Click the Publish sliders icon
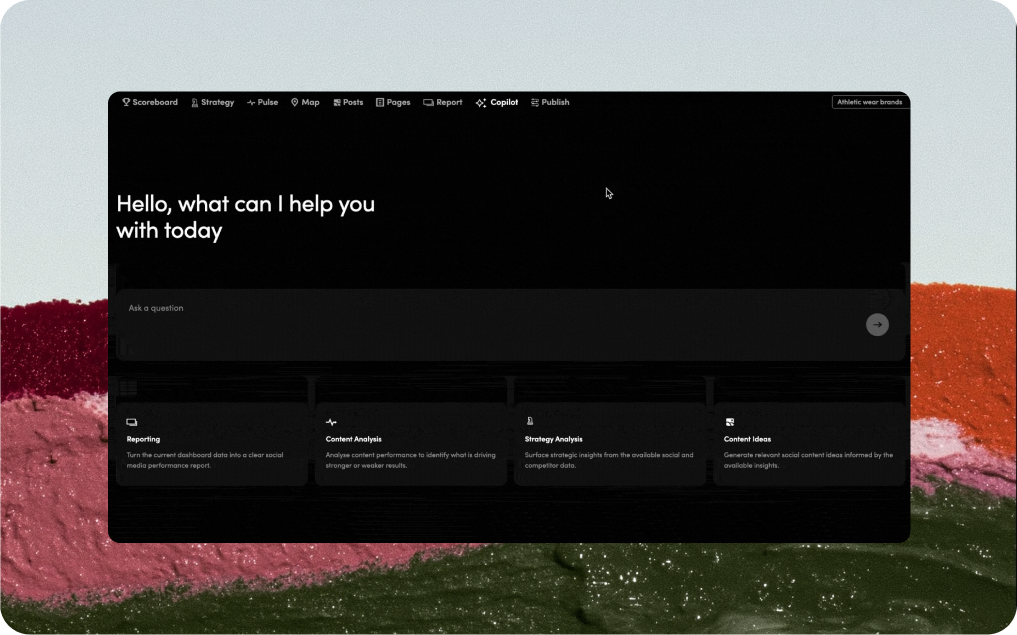 pyautogui.click(x=534, y=102)
